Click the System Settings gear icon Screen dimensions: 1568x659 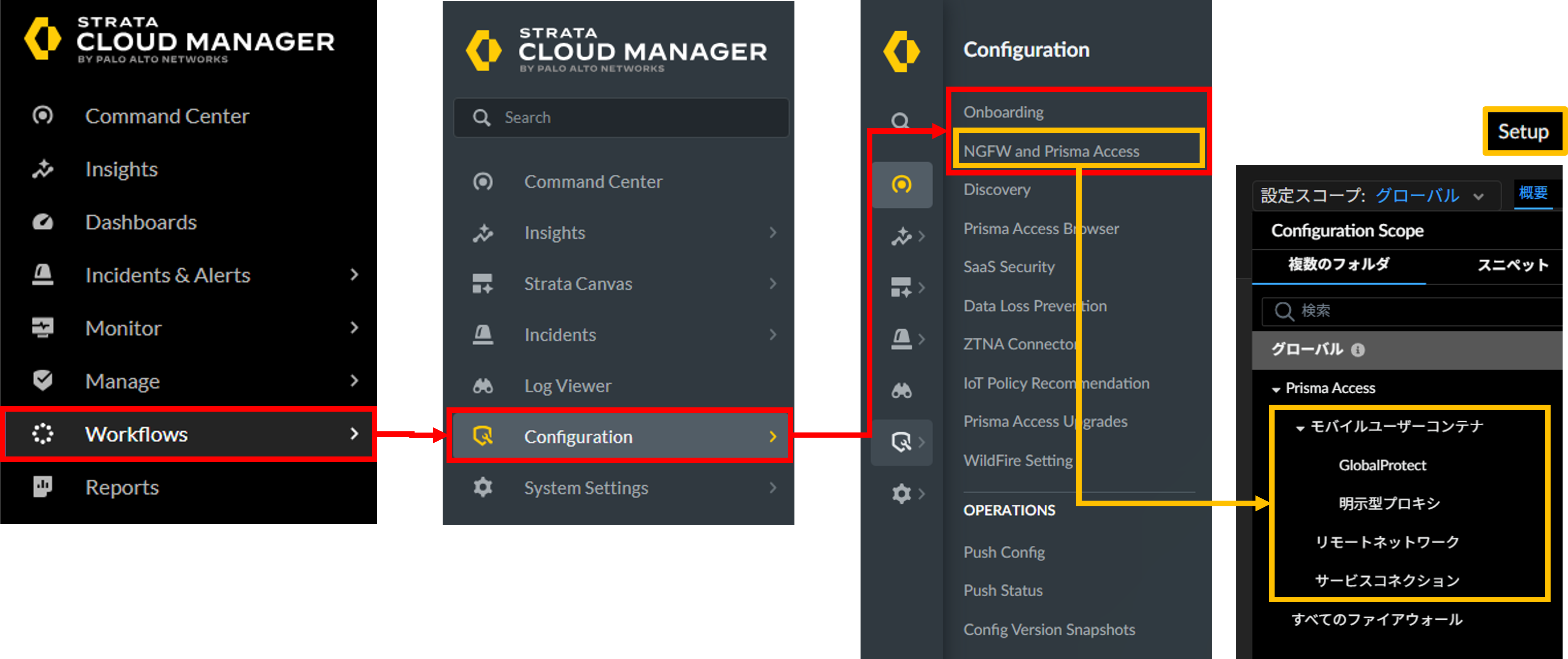(x=483, y=487)
